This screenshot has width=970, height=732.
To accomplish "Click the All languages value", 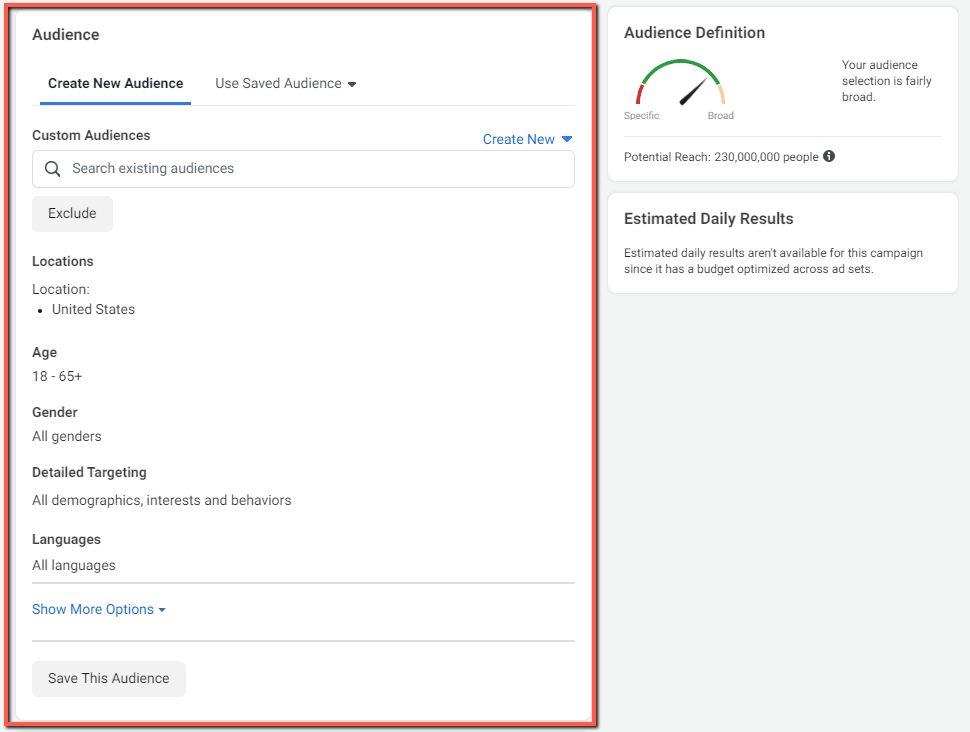I will tap(74, 566).
